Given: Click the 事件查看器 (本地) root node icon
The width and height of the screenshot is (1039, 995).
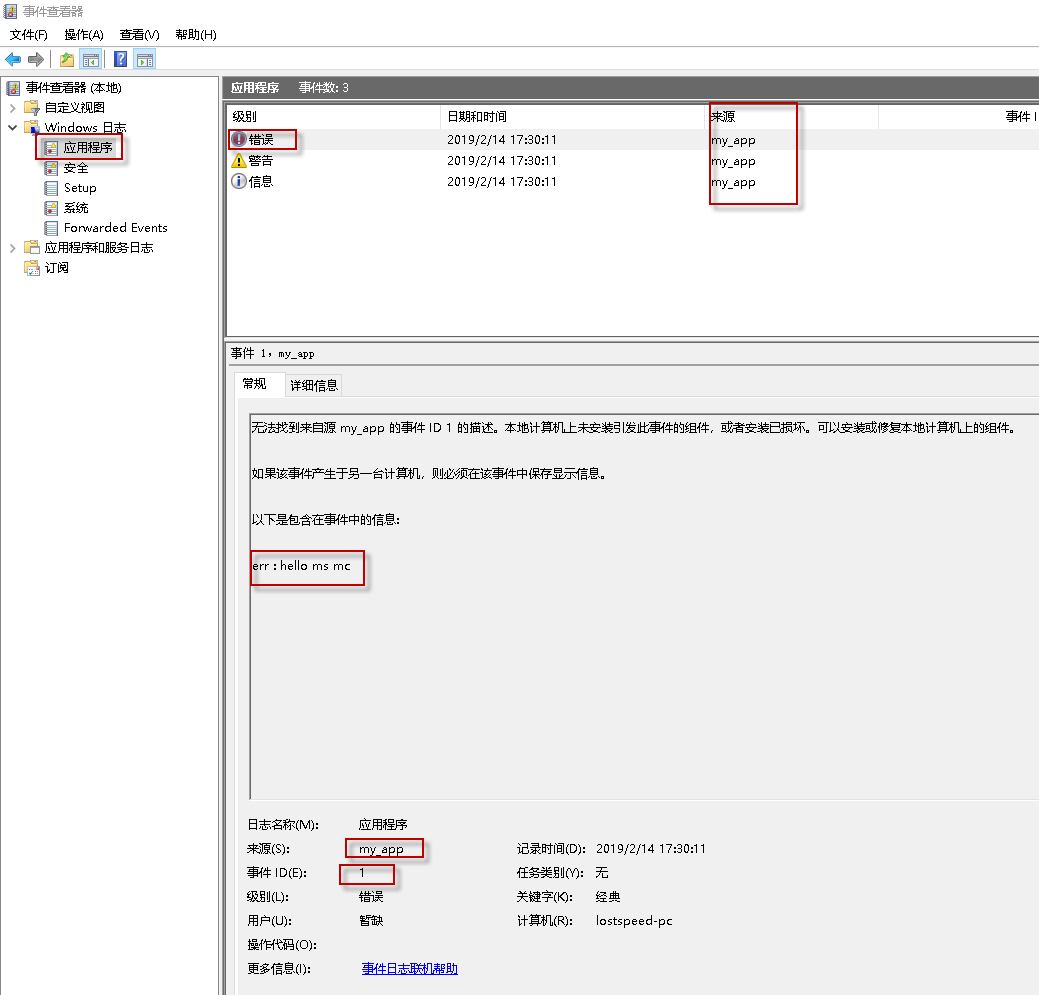Looking at the screenshot, I should pos(14,87).
